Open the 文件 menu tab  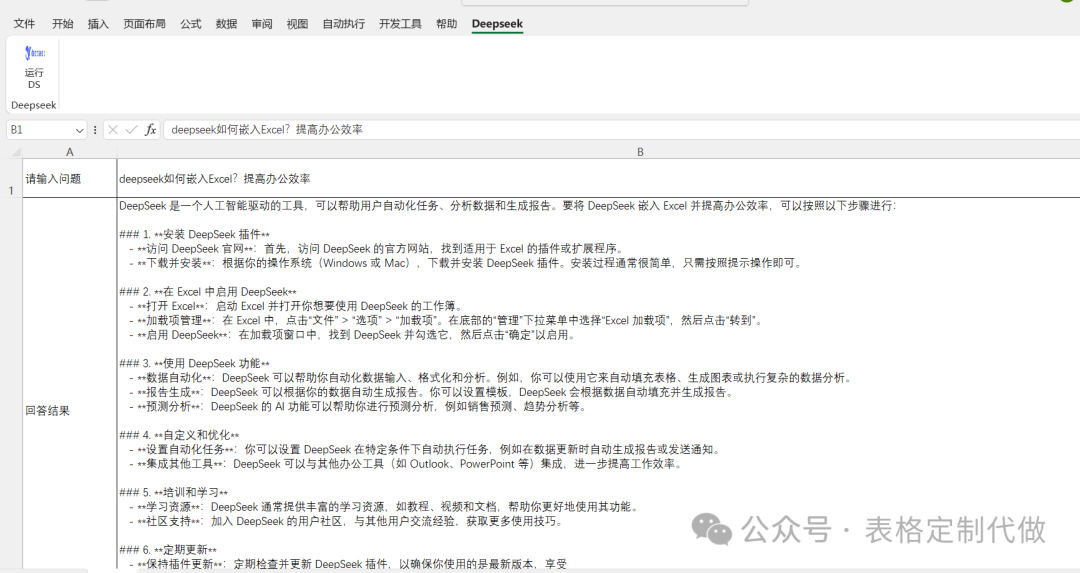pyautogui.click(x=24, y=23)
